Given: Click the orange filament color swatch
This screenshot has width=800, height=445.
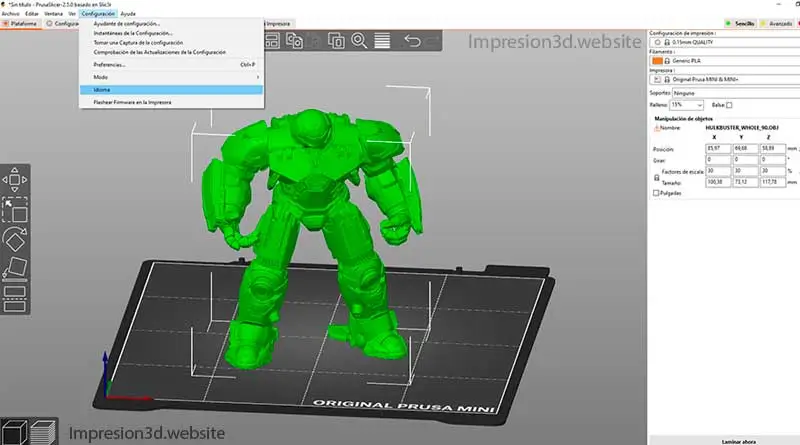Looking at the screenshot, I should point(658,61).
